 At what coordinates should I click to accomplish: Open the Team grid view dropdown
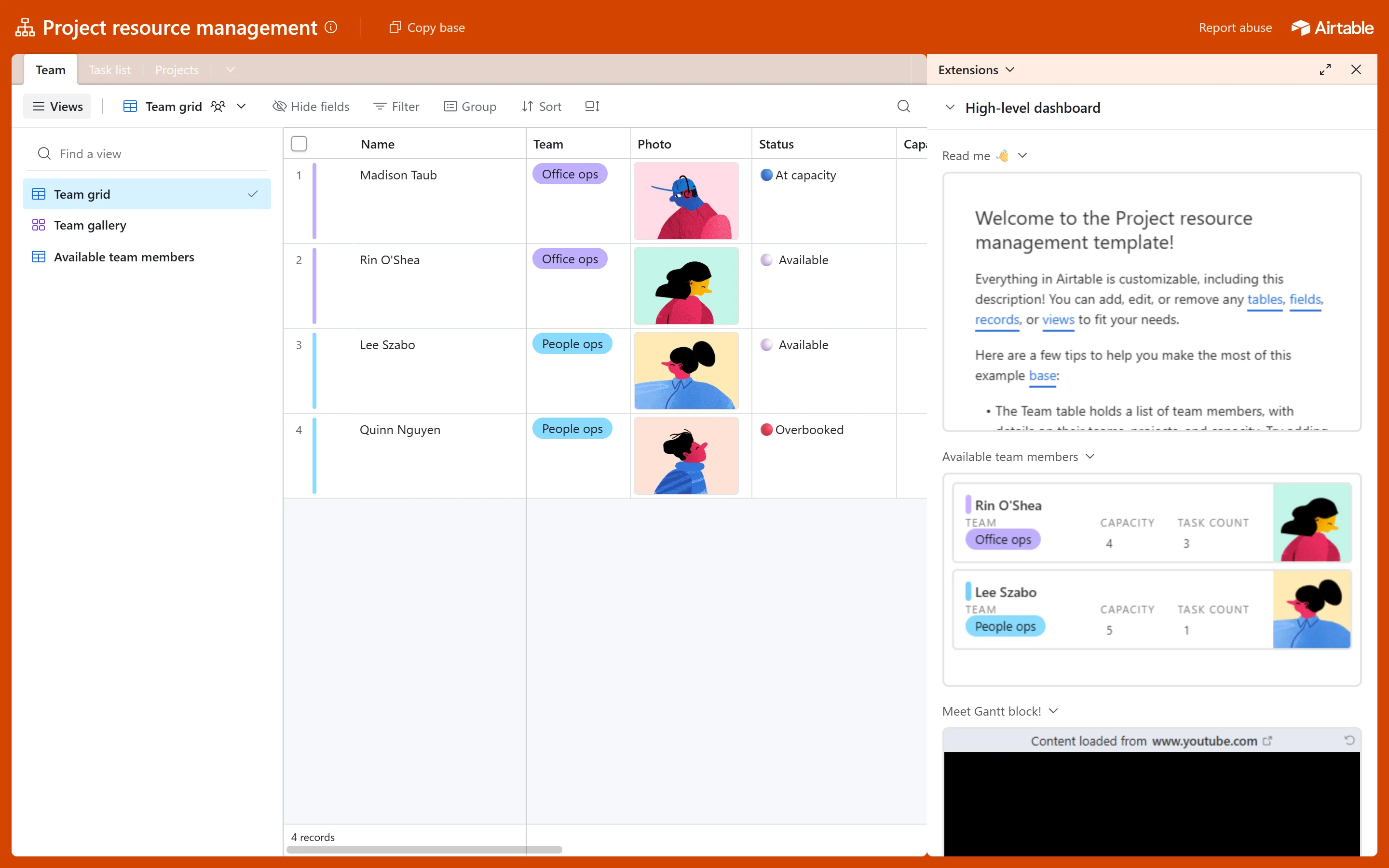pos(242,106)
